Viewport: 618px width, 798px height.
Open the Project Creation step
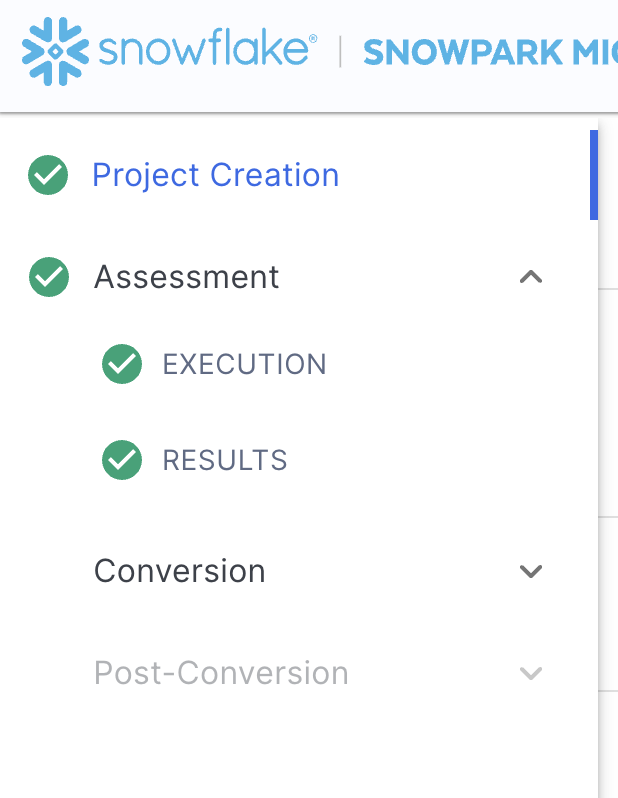pos(215,176)
